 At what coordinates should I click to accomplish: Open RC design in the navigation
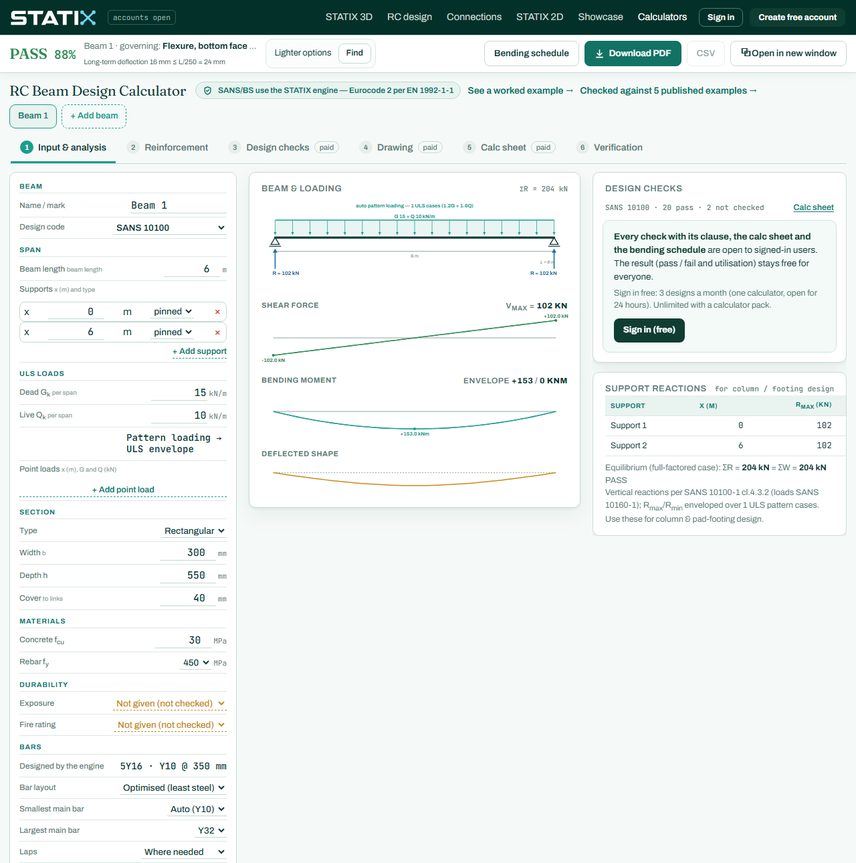pos(410,17)
